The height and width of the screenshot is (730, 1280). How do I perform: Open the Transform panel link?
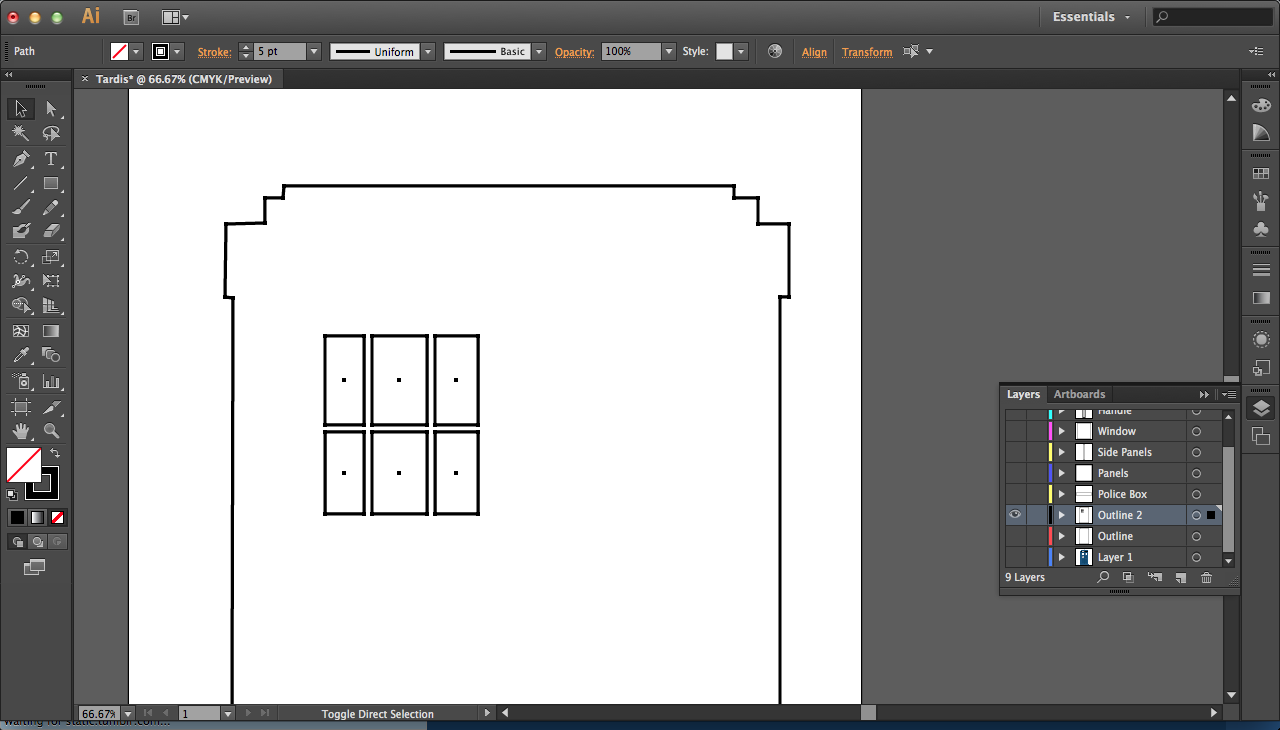tap(867, 52)
